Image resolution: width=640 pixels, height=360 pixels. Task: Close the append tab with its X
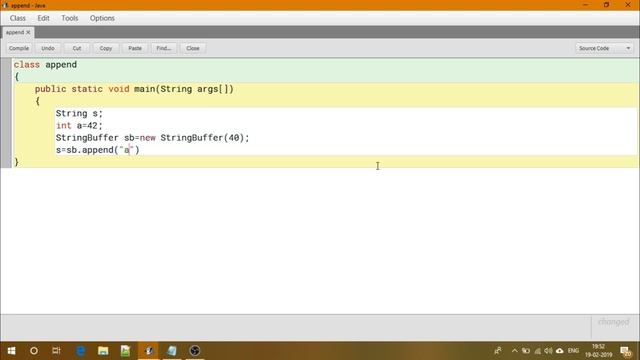[28, 32]
